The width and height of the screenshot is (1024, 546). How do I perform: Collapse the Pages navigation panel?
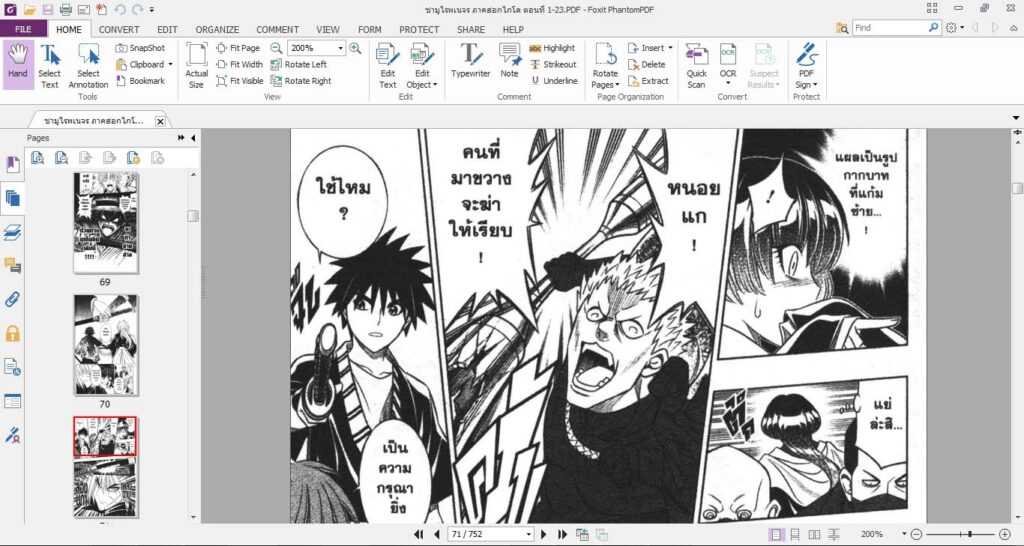[193, 138]
